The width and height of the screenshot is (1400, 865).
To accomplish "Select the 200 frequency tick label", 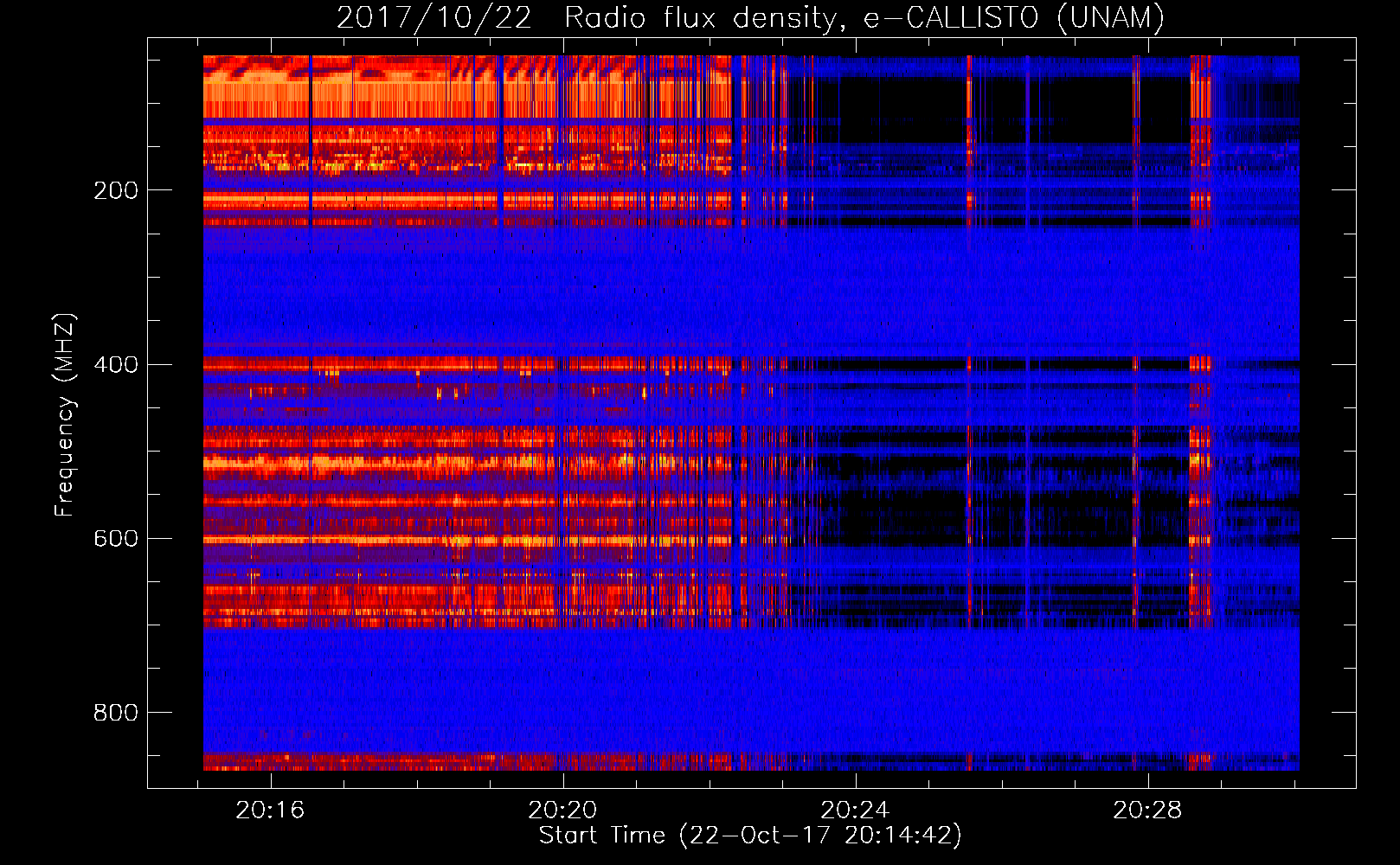I will pyautogui.click(x=116, y=190).
